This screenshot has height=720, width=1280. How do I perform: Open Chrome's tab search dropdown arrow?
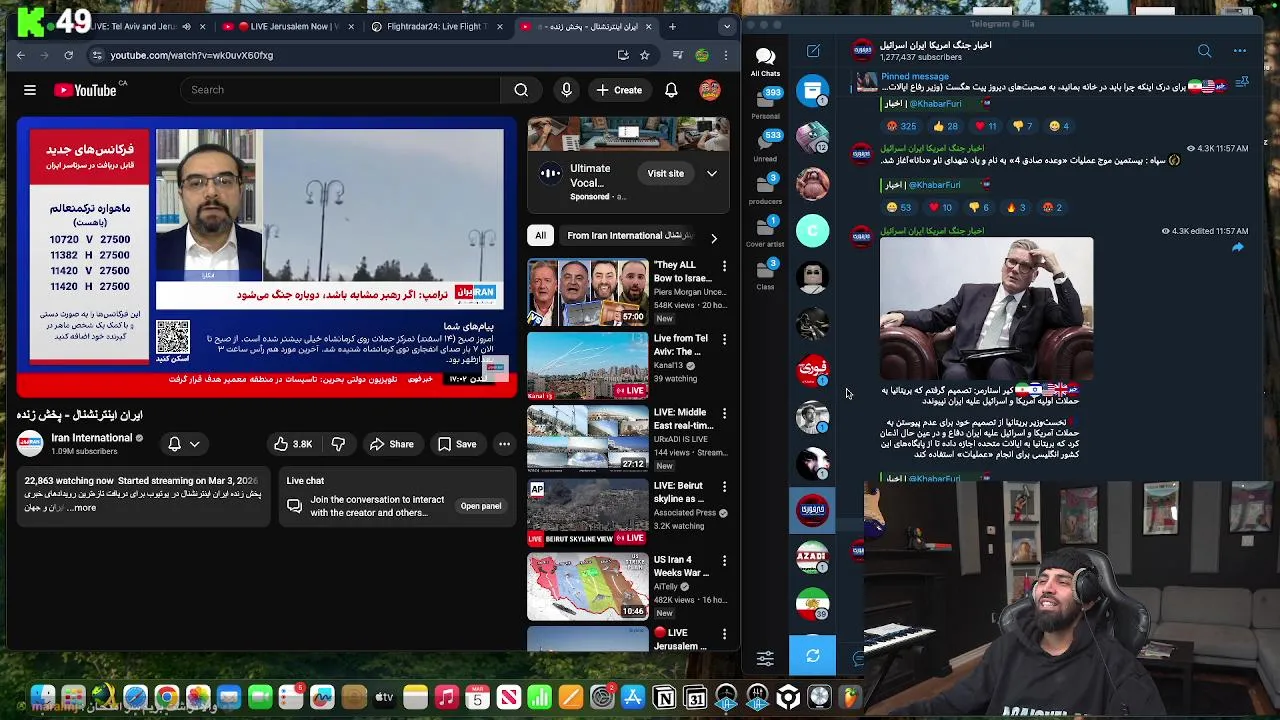click(727, 27)
